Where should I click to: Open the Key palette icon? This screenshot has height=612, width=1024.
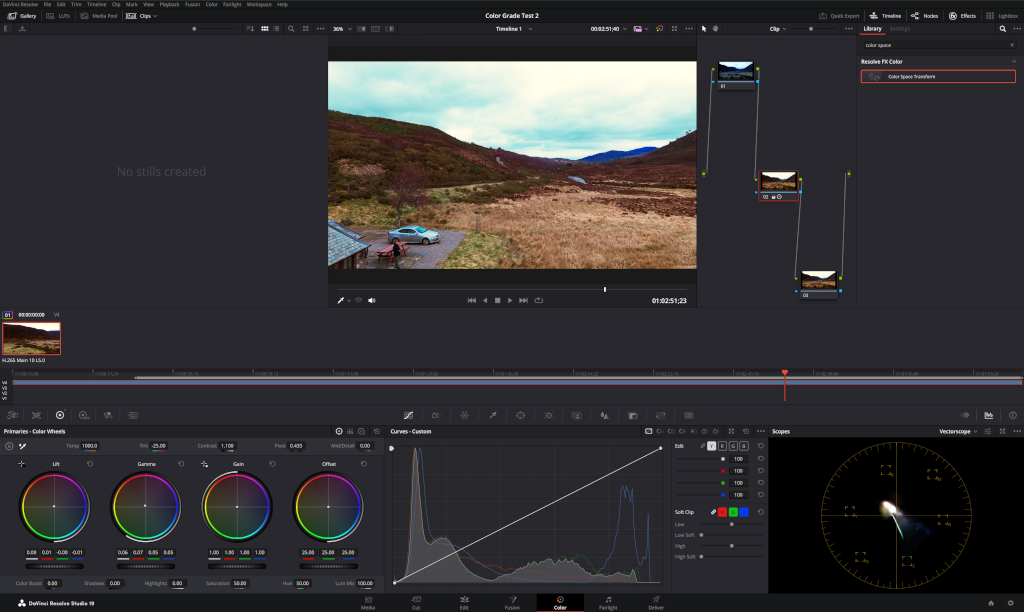pyautogui.click(x=633, y=415)
